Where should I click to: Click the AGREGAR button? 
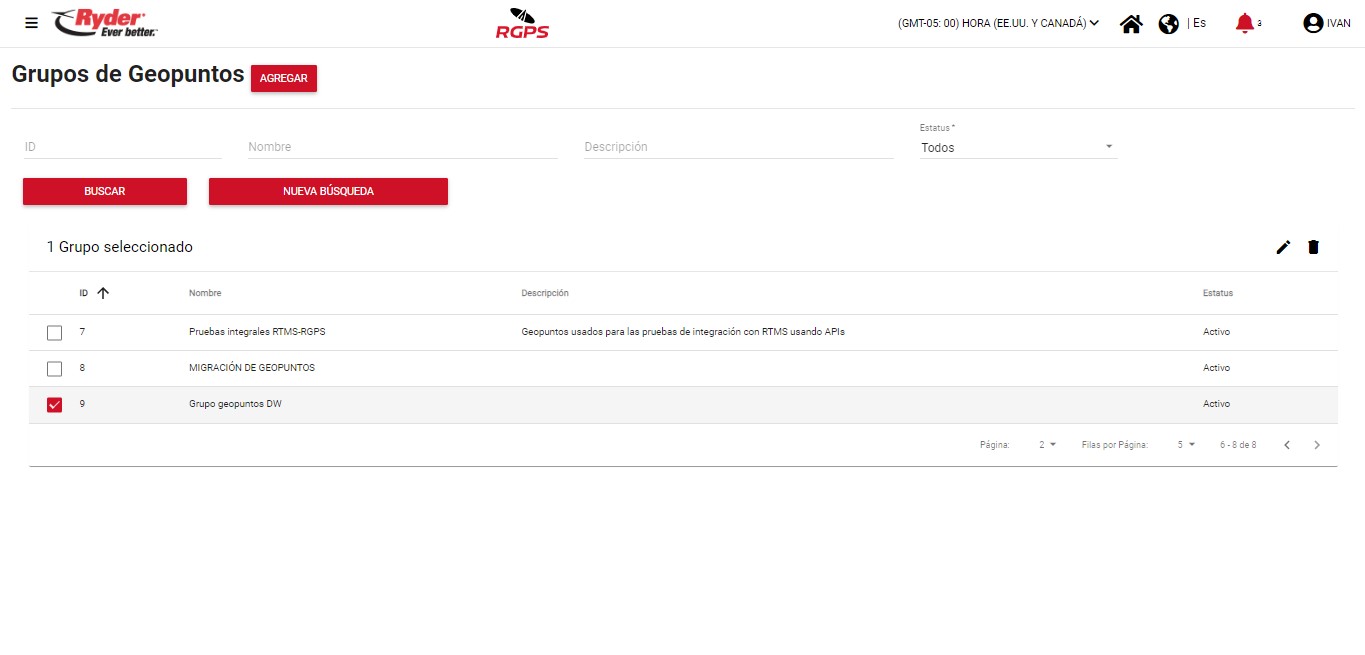[x=283, y=78]
